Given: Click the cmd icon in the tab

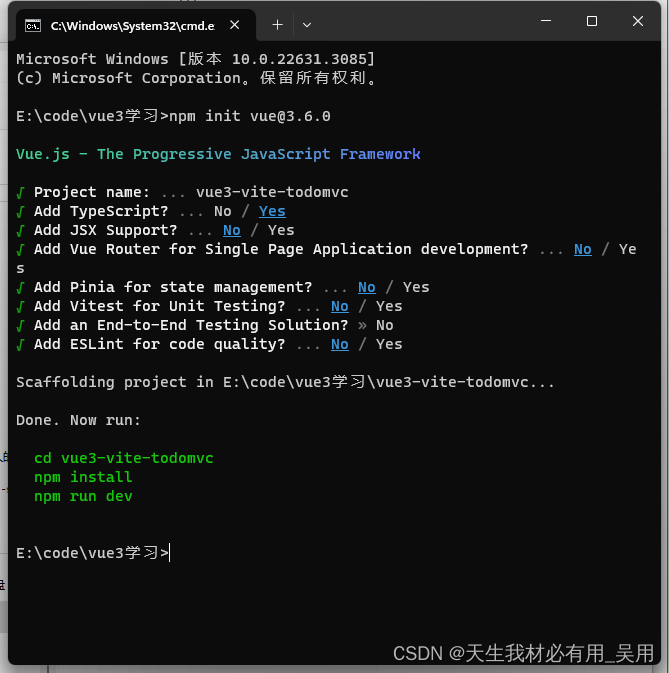Looking at the screenshot, I should (x=33, y=26).
